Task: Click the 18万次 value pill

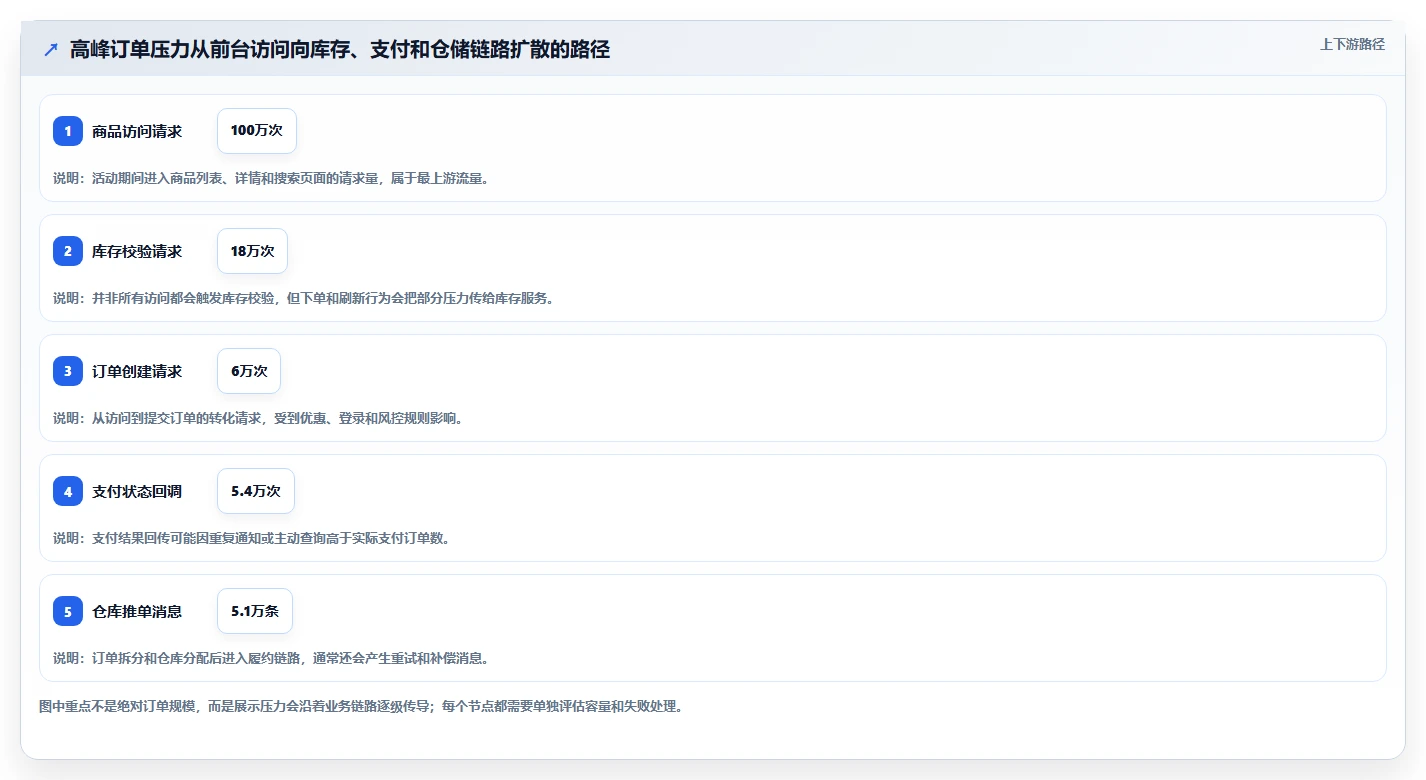Action: (x=252, y=251)
